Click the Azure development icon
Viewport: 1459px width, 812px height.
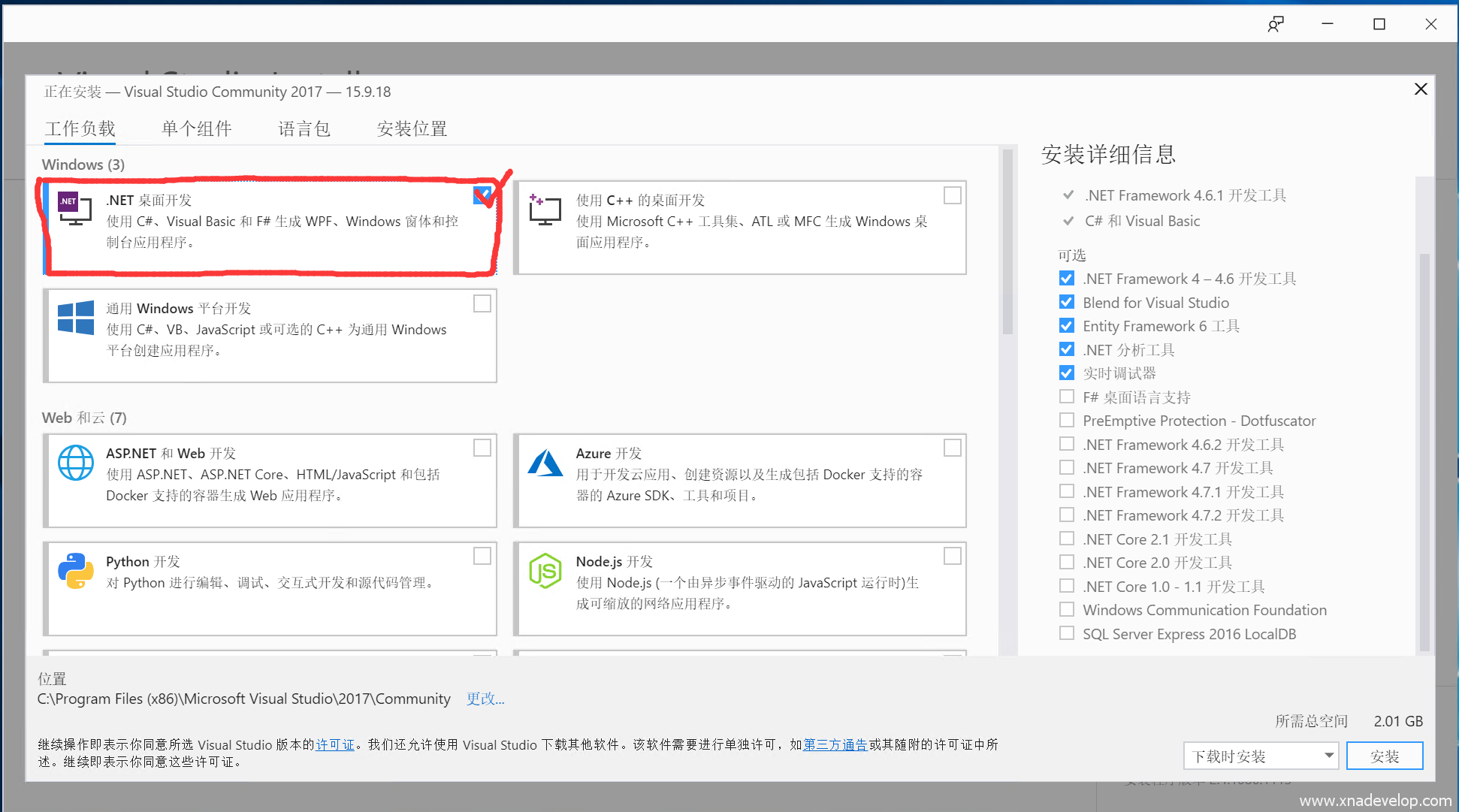[x=545, y=463]
